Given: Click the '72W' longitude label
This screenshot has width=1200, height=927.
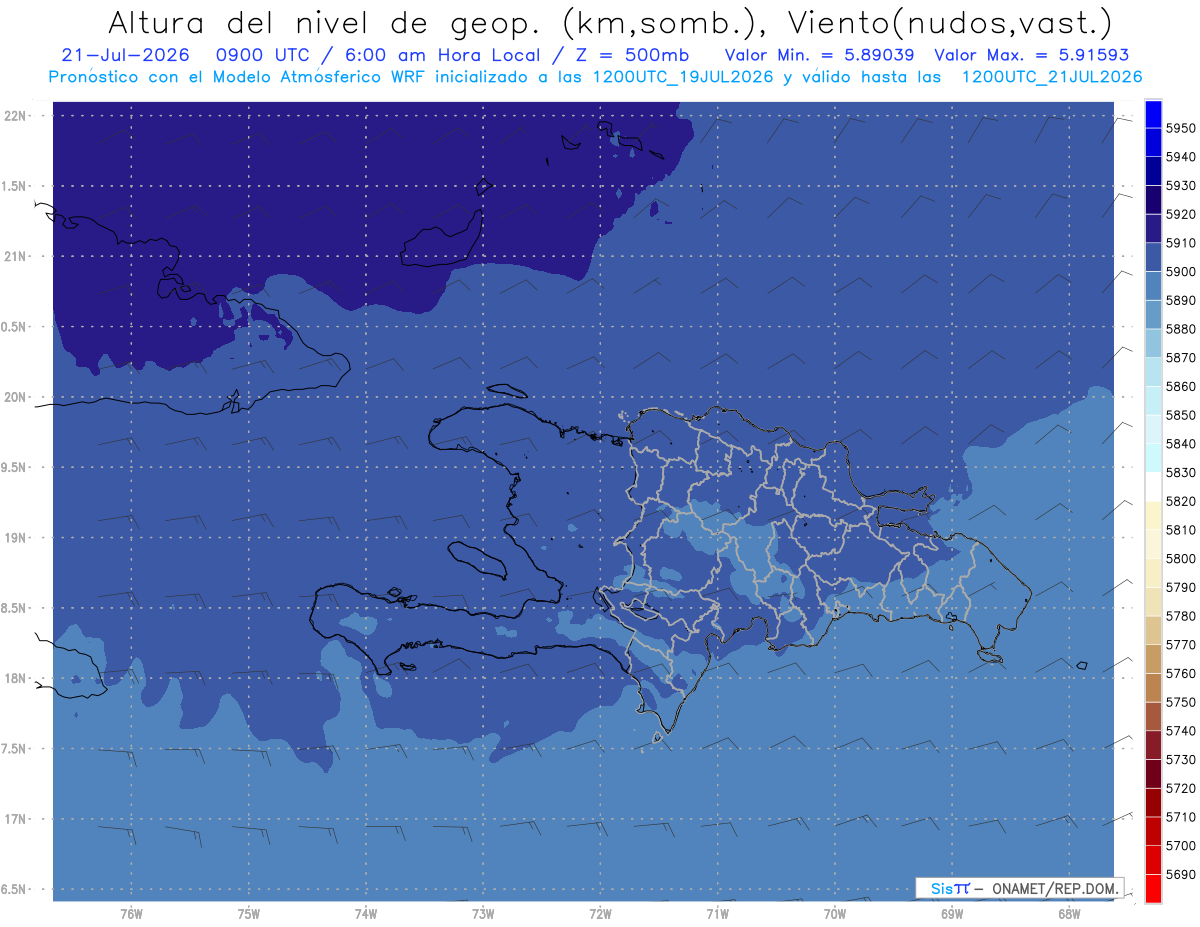Looking at the screenshot, I should [601, 914].
